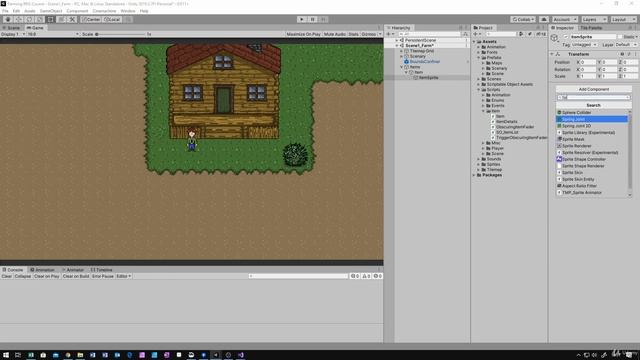Open the Console Editor dropdown
The width and height of the screenshot is (640, 360).
coord(124,276)
